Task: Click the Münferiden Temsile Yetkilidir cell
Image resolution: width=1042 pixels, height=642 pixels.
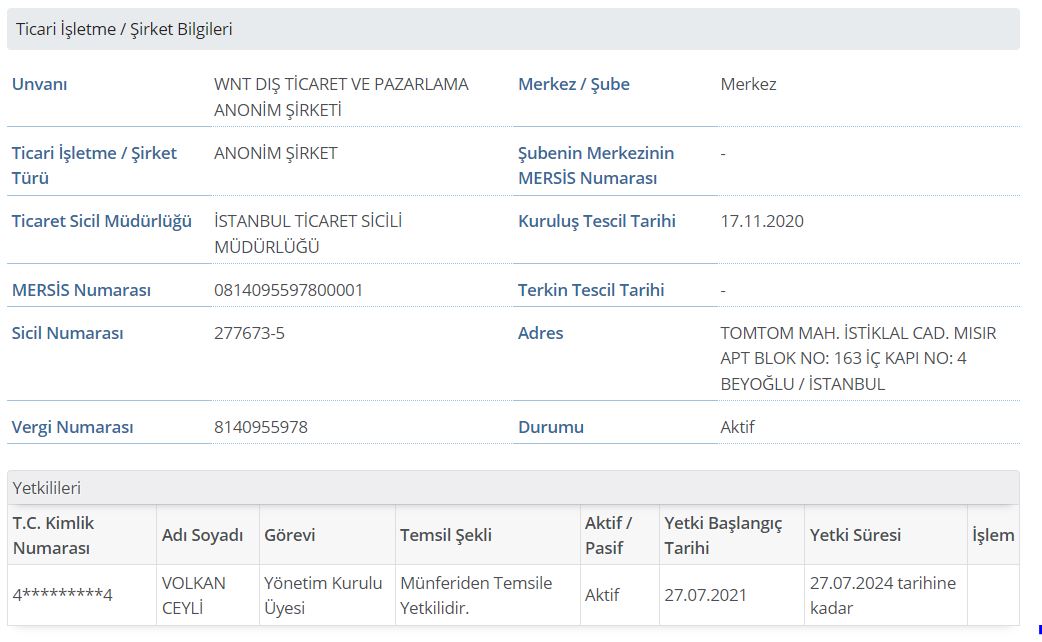Action: (475, 595)
